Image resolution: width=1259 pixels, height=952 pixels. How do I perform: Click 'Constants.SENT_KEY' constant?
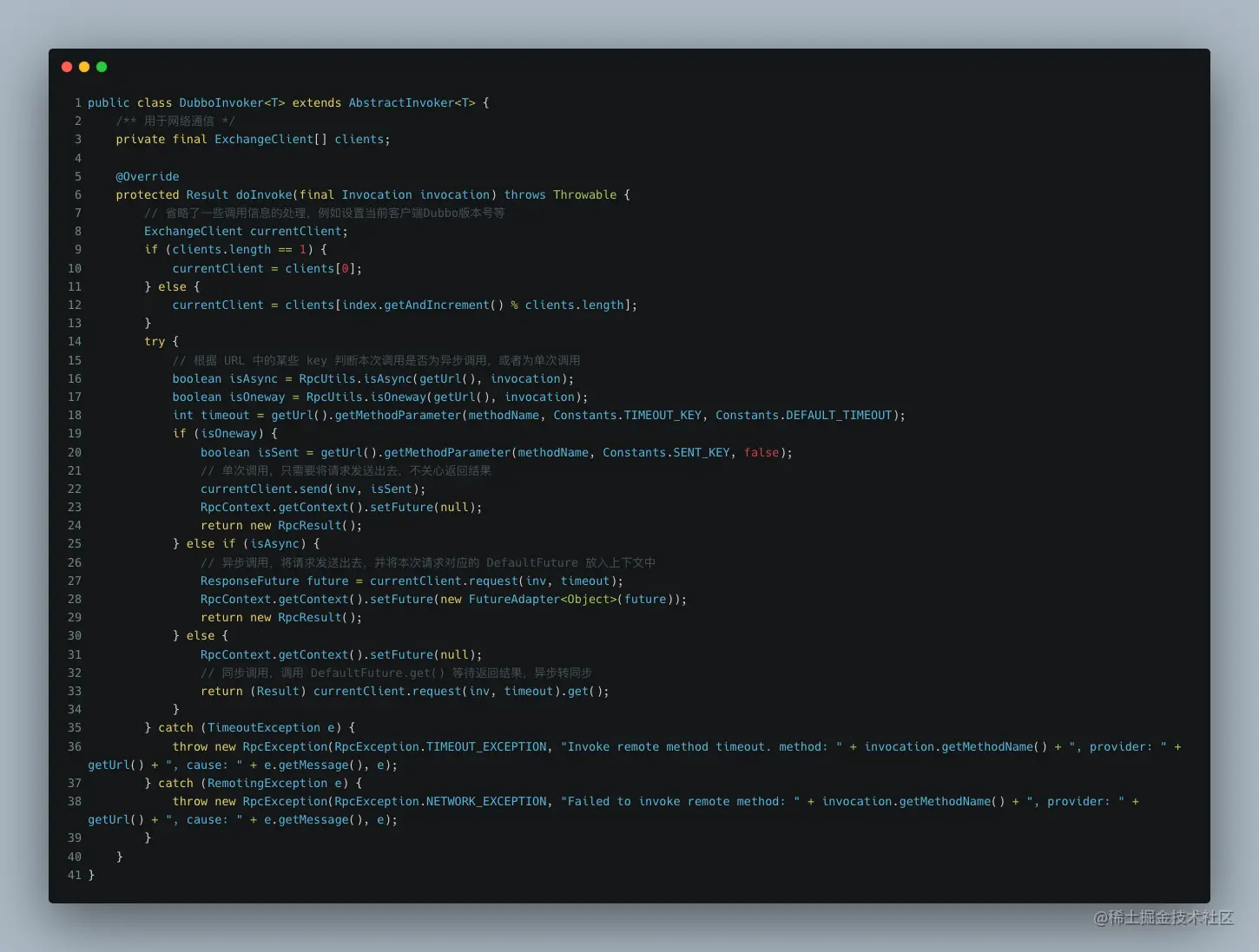[666, 452]
